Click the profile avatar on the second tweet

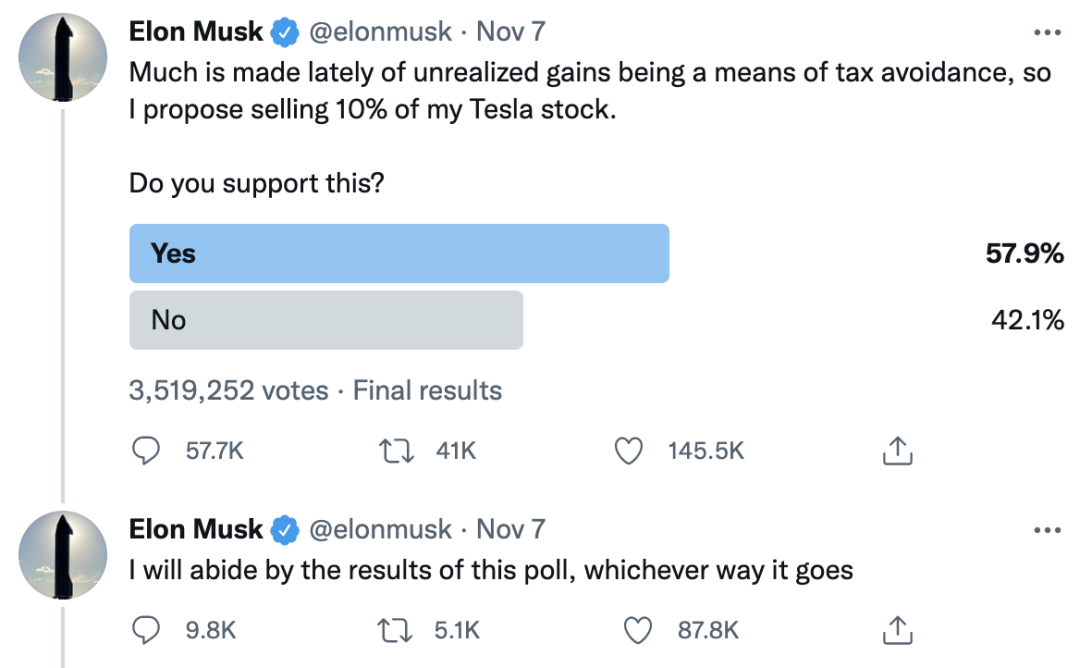[x=64, y=556]
